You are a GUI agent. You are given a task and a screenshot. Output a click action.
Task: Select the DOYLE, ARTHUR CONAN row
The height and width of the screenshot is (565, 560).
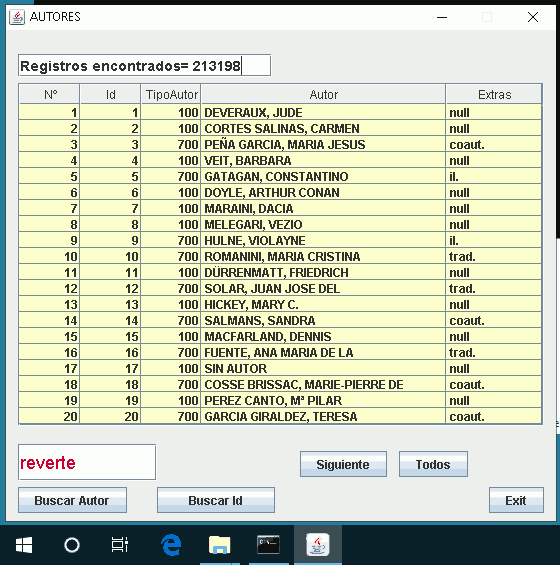(280, 192)
